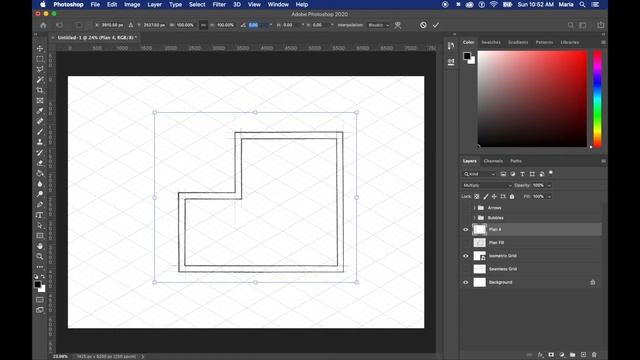Commit the transform with the checkmark
This screenshot has width=640, height=360.
click(x=436, y=25)
